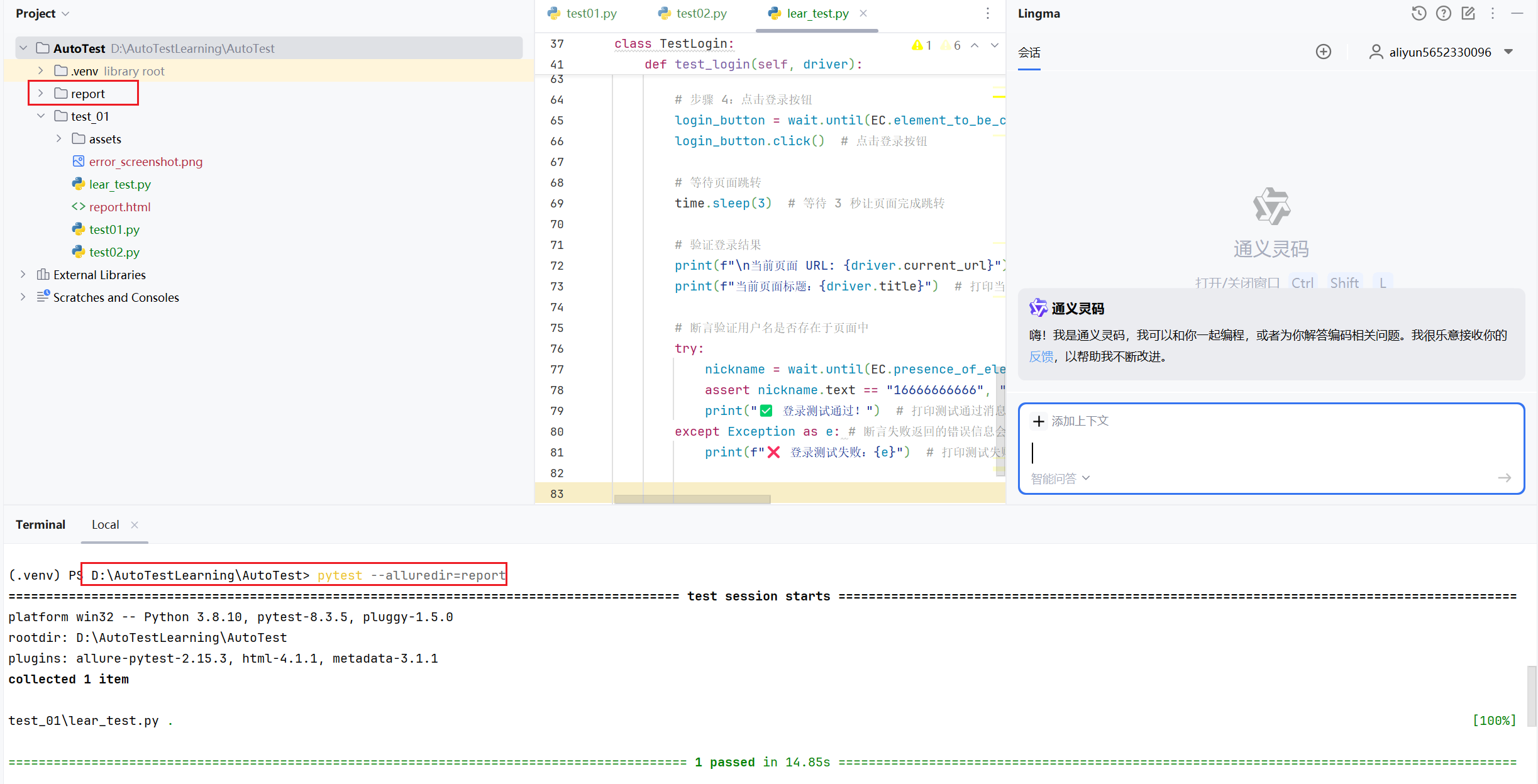This screenshot has height=784, width=1538.
Task: Collapse the test_01 folder
Action: [40, 116]
